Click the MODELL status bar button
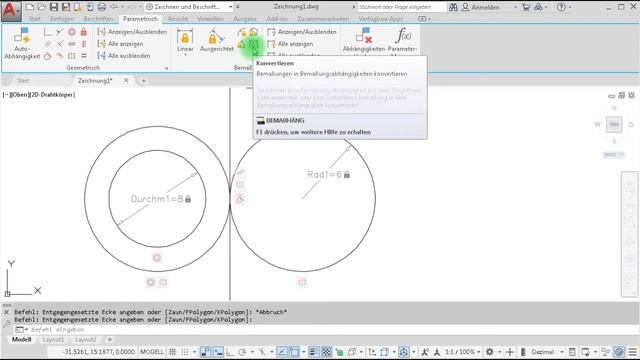This screenshot has height=360, width=640. (x=152, y=352)
